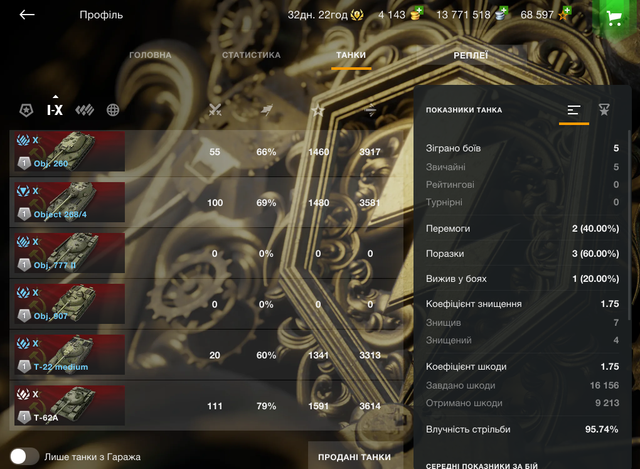The image size is (640, 469).
Task: Filter tanks by class chevrons icon
Action: pos(85,110)
